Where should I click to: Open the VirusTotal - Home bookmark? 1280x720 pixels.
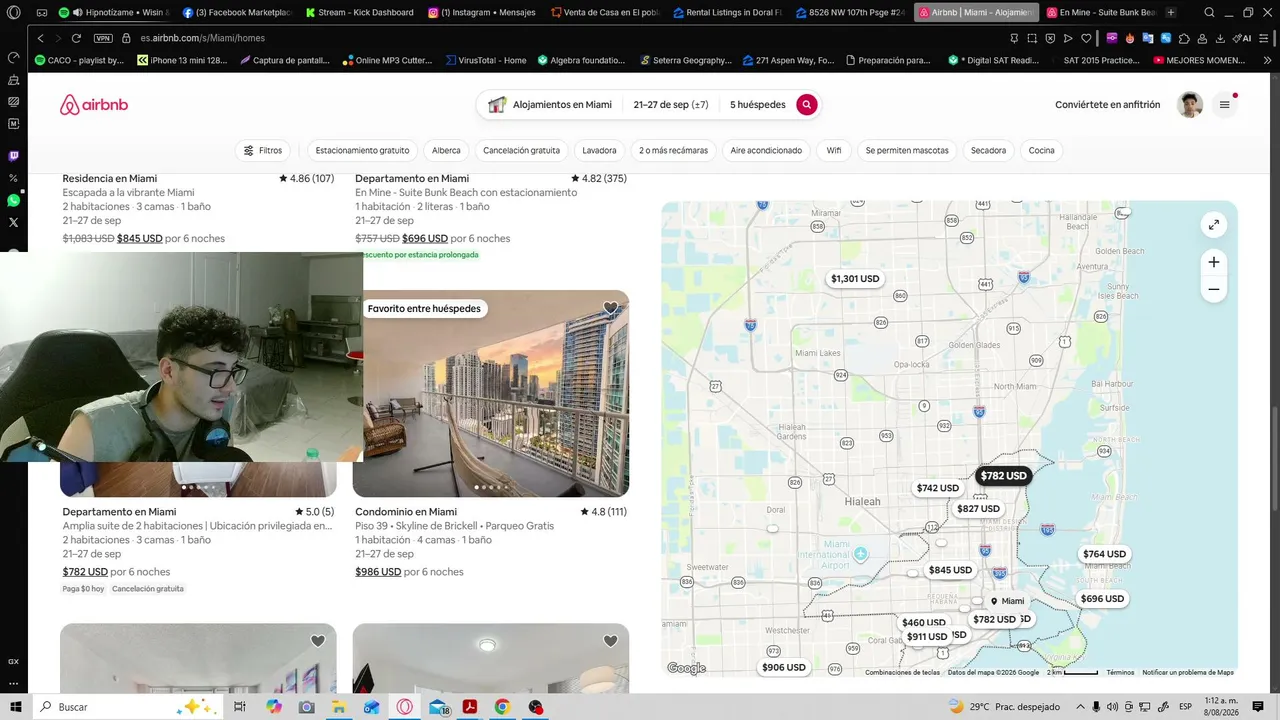point(486,60)
